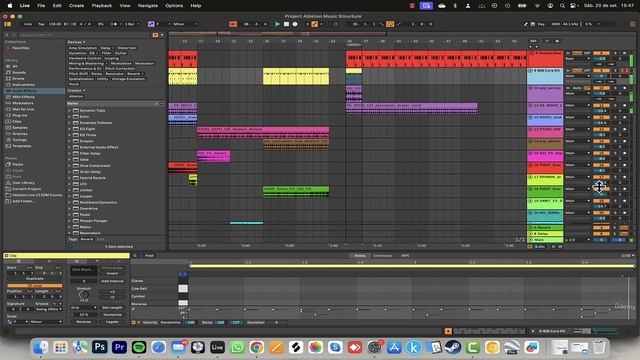Open the Options menu
Screen dimensions: 640x360
(x=174, y=6)
